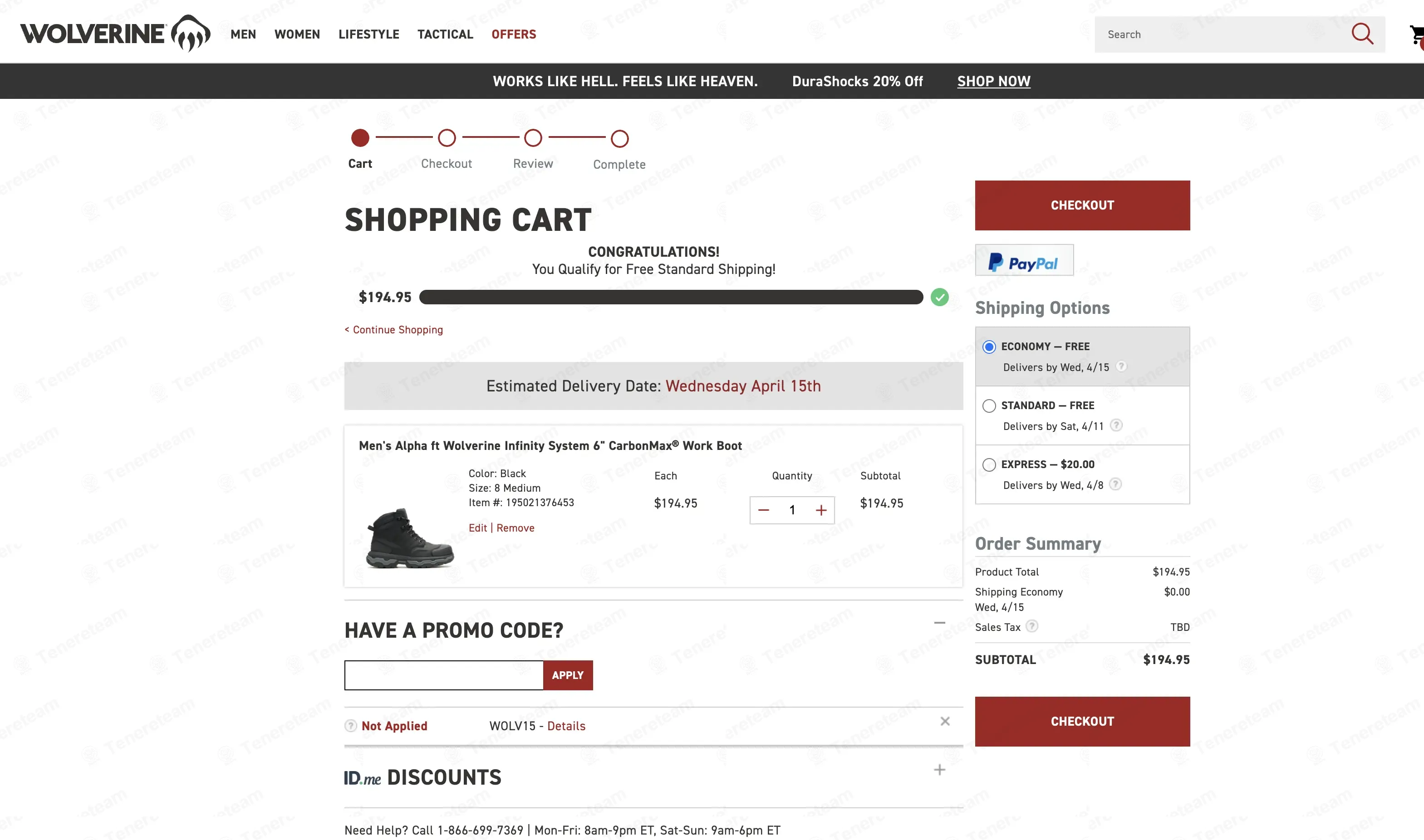This screenshot has width=1424, height=840.
Task: Click the Cart step circle
Action: pyautogui.click(x=360, y=138)
